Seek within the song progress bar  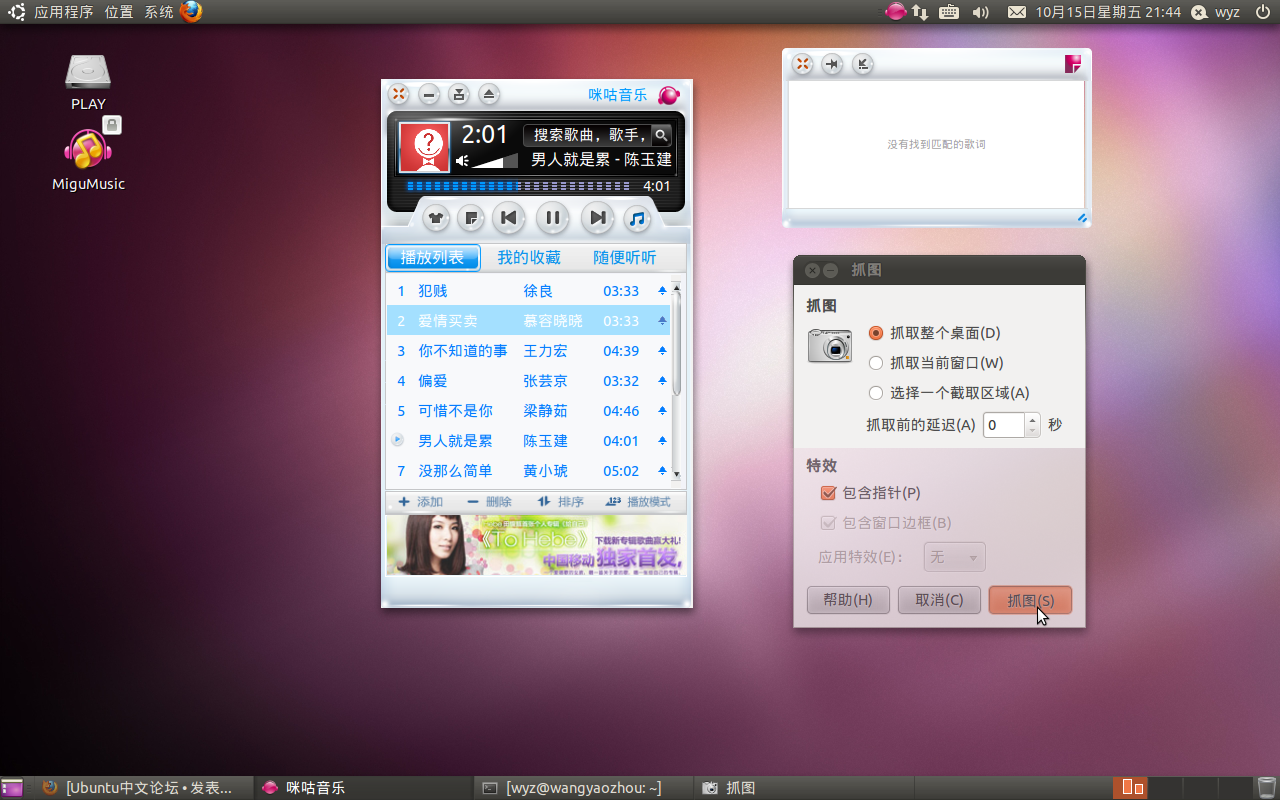coord(518,186)
